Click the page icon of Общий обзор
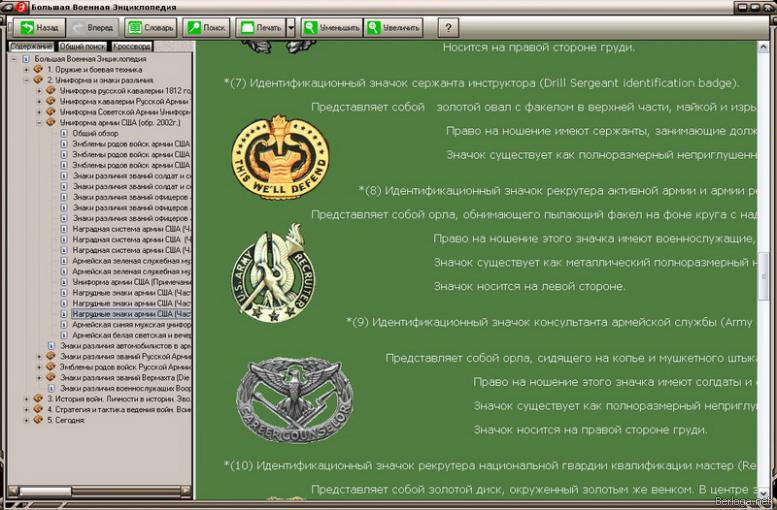This screenshot has width=777, height=510. 63,133
